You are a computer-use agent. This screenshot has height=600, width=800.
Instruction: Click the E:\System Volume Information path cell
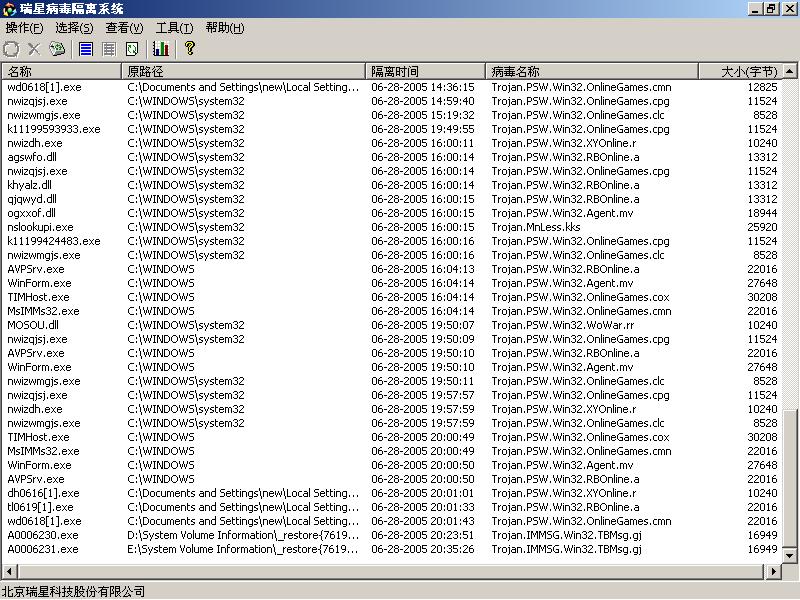pos(243,549)
